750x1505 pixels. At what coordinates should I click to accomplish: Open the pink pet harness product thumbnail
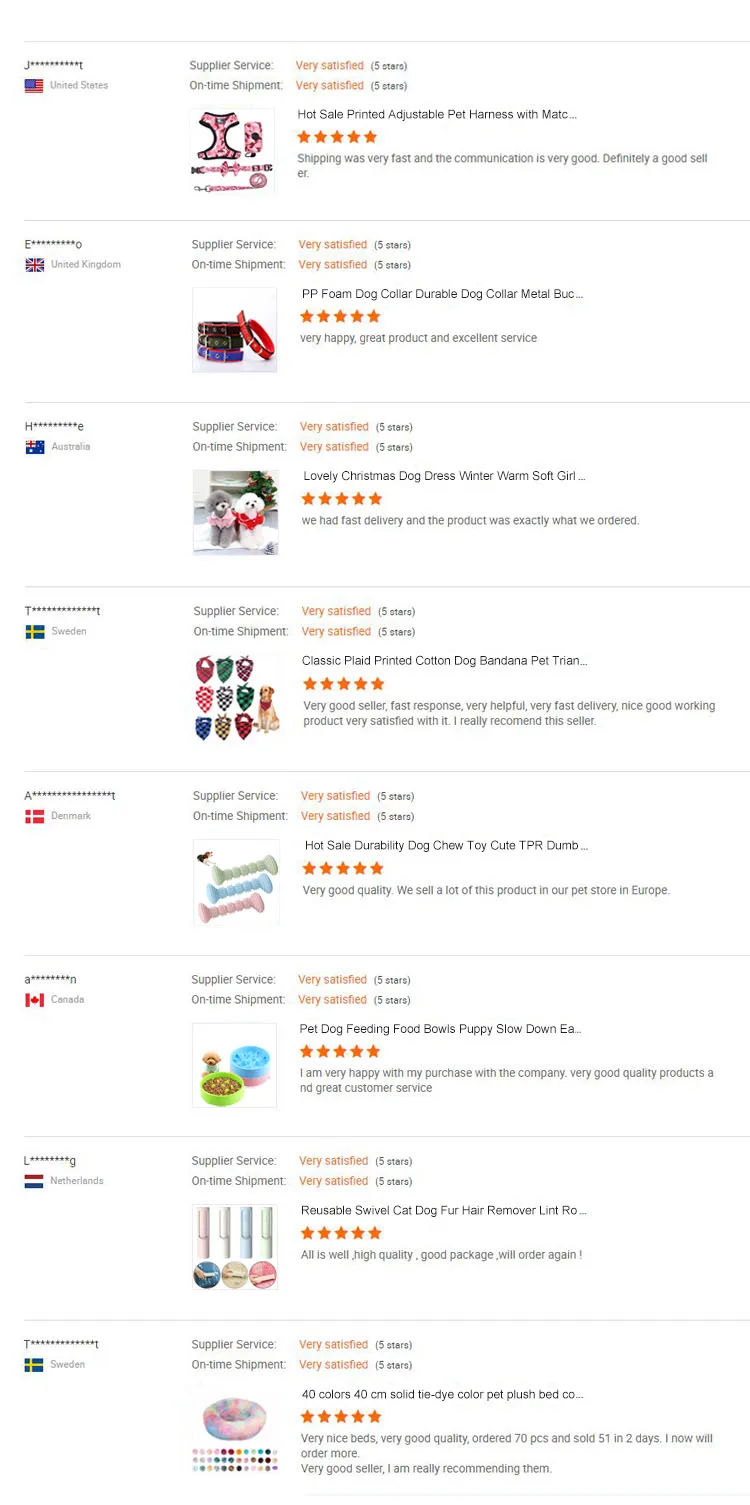[232, 151]
